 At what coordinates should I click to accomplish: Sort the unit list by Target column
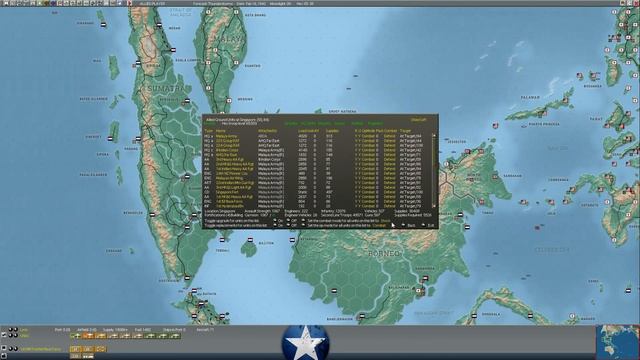[x=405, y=131]
